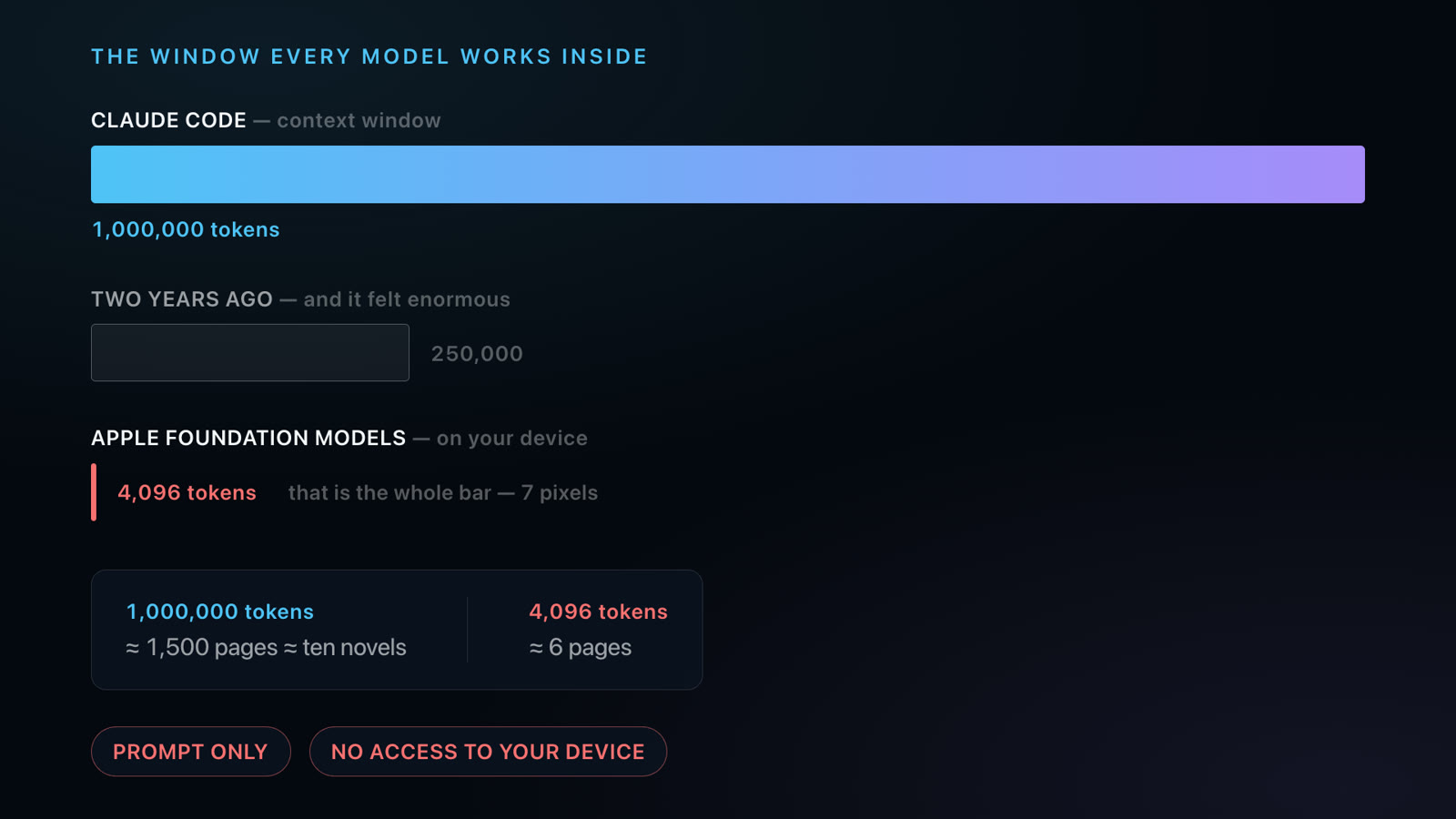Click the '≈ 6 pages' text
The height and width of the screenshot is (819, 1456).
point(580,647)
